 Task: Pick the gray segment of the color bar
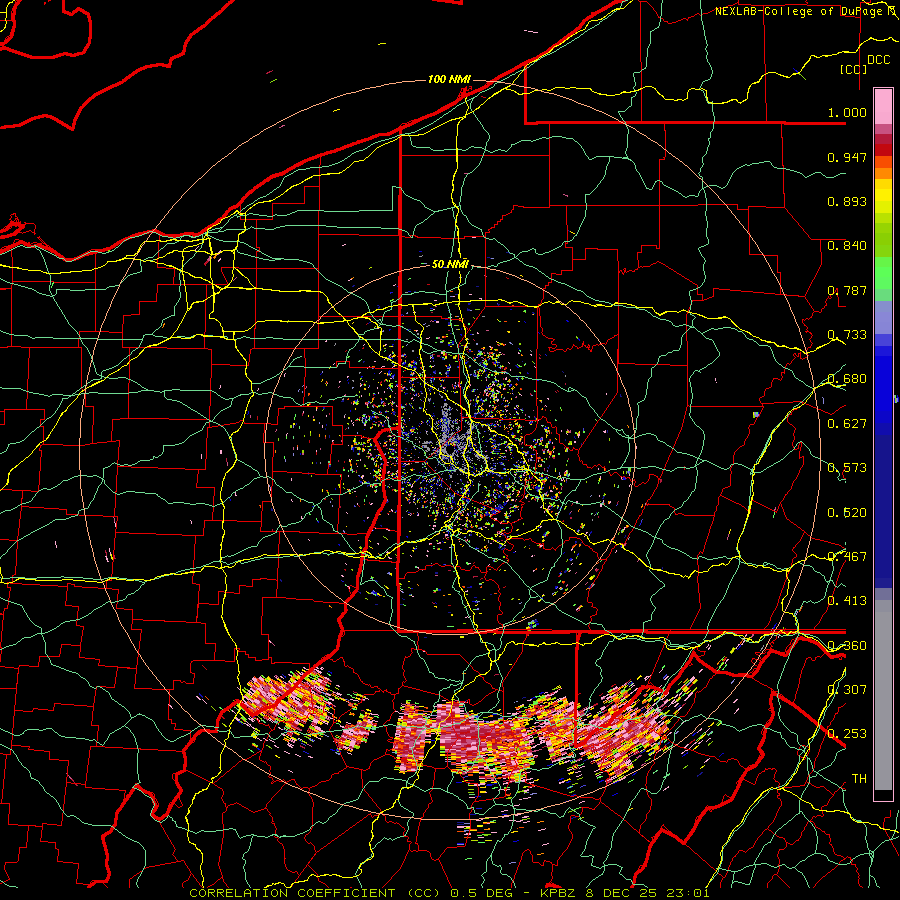point(883,695)
